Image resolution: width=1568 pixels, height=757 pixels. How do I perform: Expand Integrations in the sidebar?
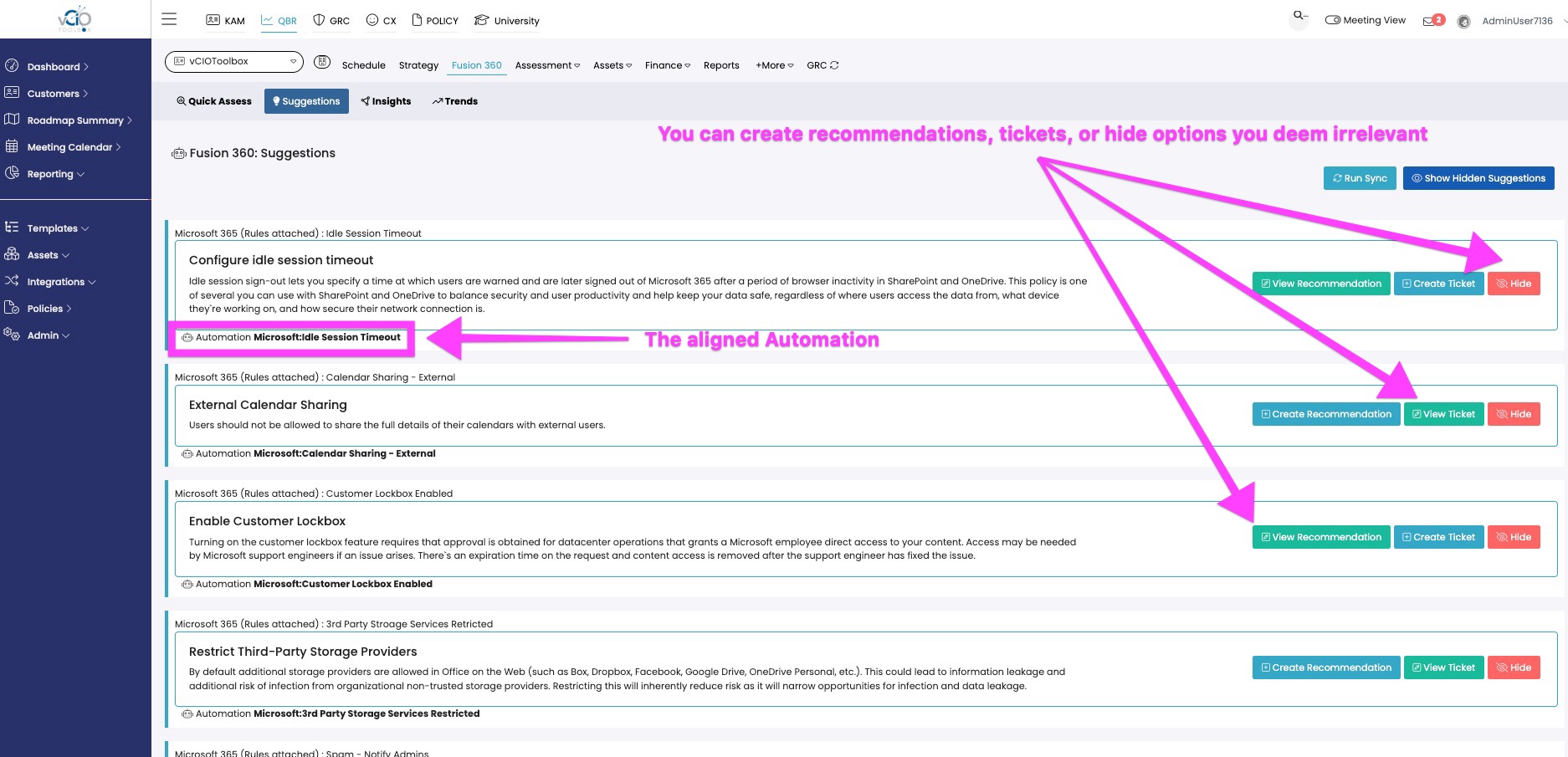click(x=61, y=282)
